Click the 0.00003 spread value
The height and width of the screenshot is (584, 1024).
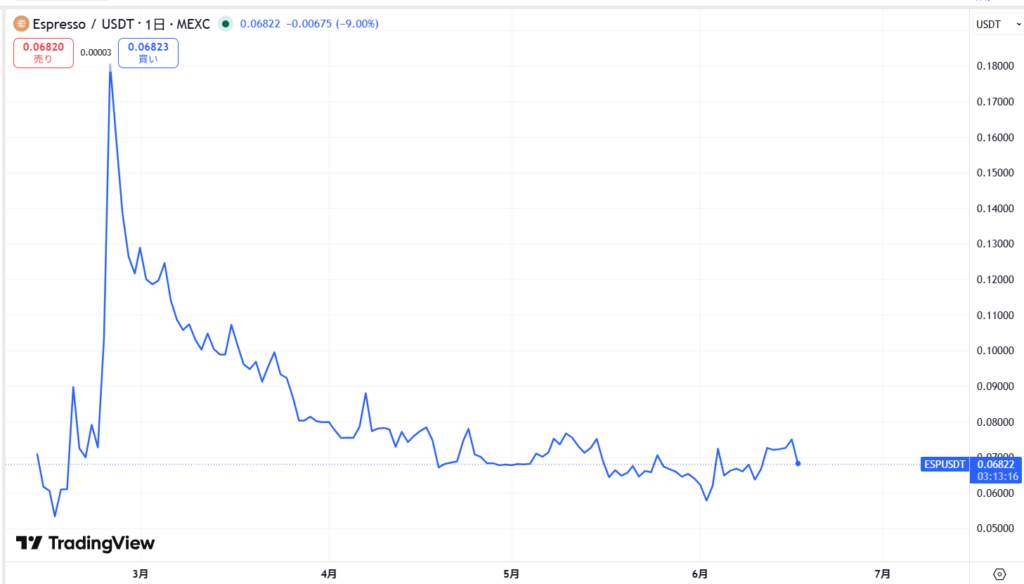click(x=96, y=53)
